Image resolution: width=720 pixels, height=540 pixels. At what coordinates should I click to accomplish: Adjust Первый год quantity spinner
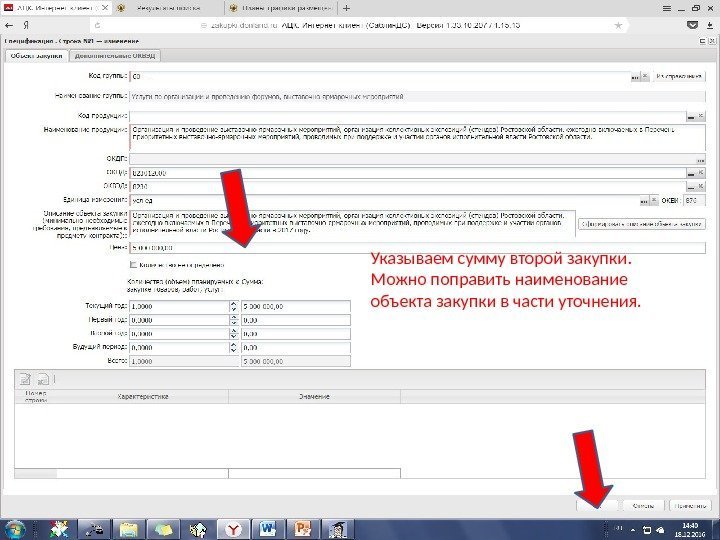(x=234, y=320)
